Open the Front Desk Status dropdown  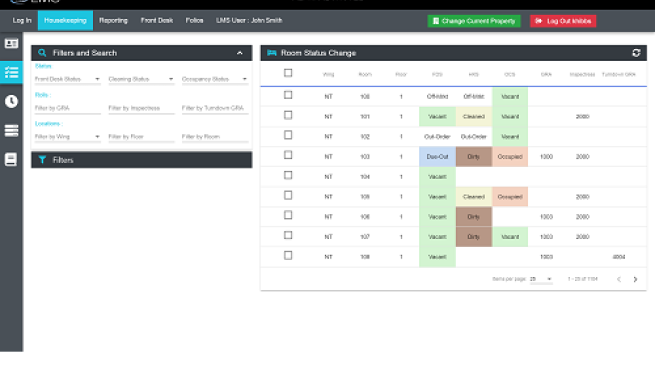click(x=68, y=79)
